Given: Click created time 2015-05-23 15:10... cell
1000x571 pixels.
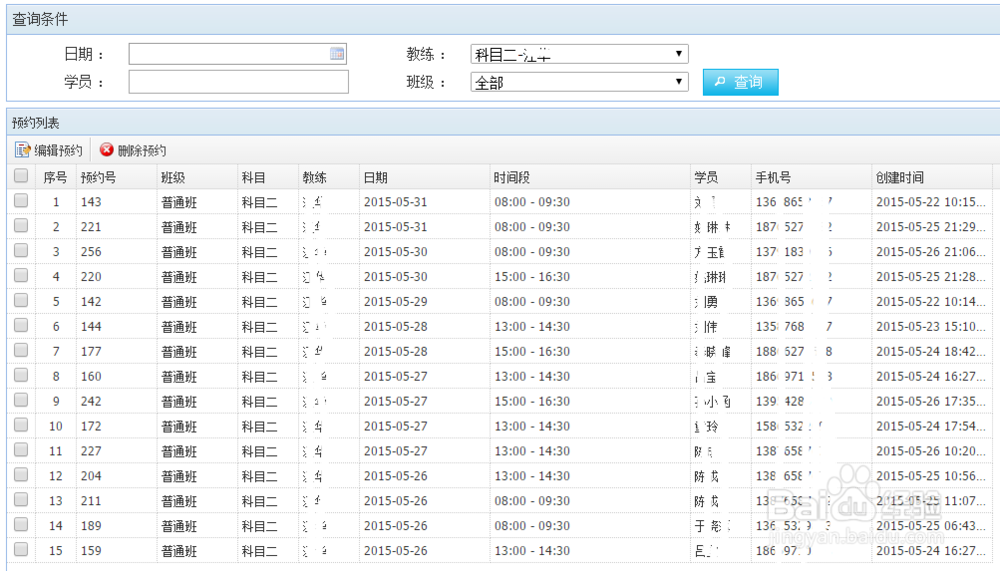Looking at the screenshot, I should (930, 326).
